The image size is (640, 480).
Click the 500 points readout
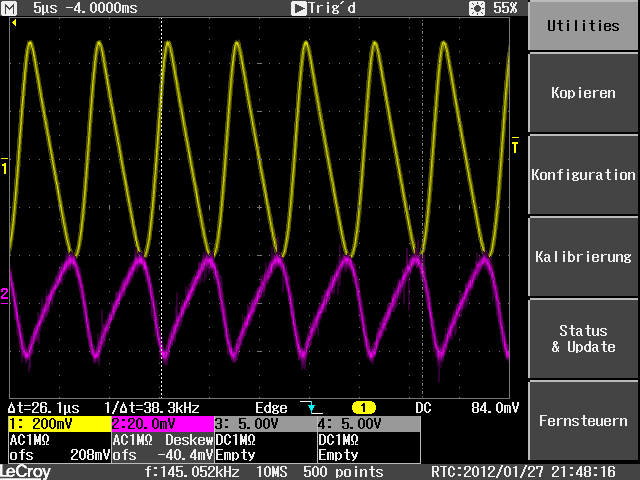coord(343,472)
